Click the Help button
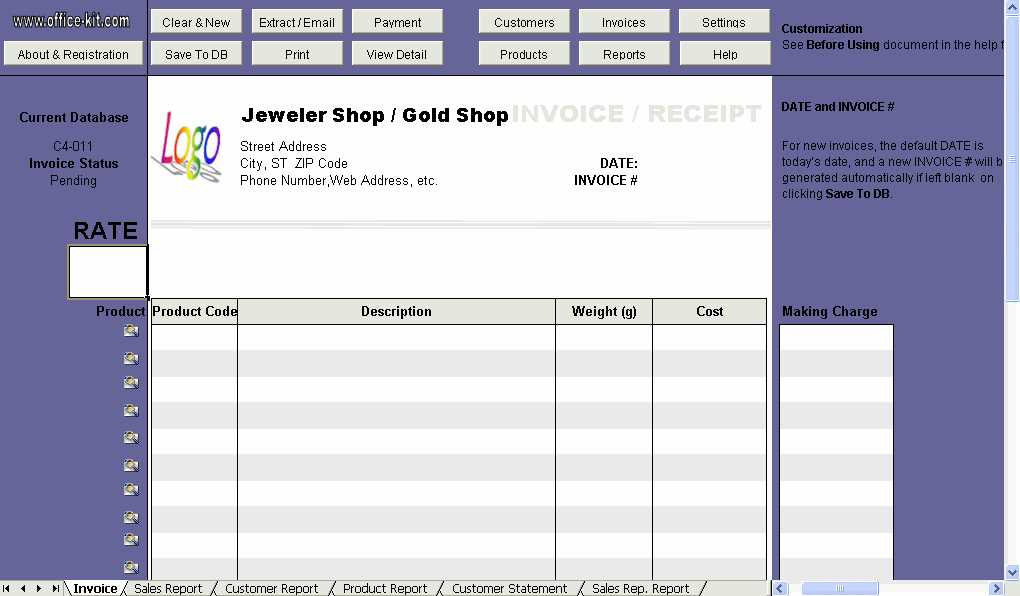Image resolution: width=1020 pixels, height=596 pixels. click(725, 53)
